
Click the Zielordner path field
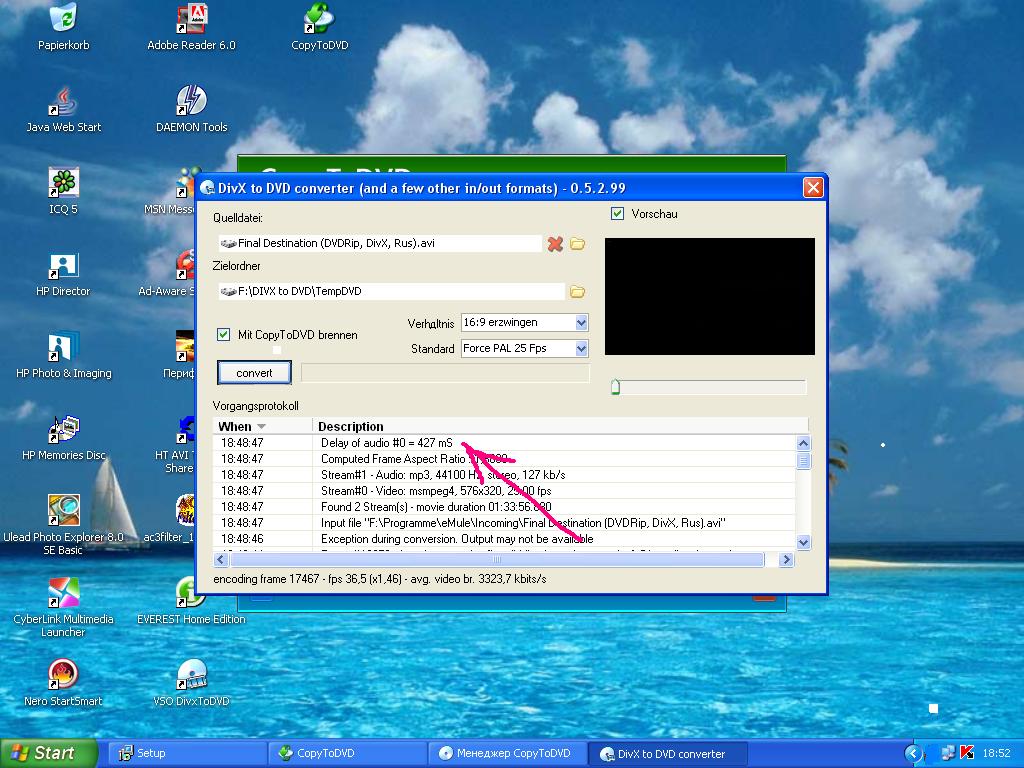click(x=391, y=291)
